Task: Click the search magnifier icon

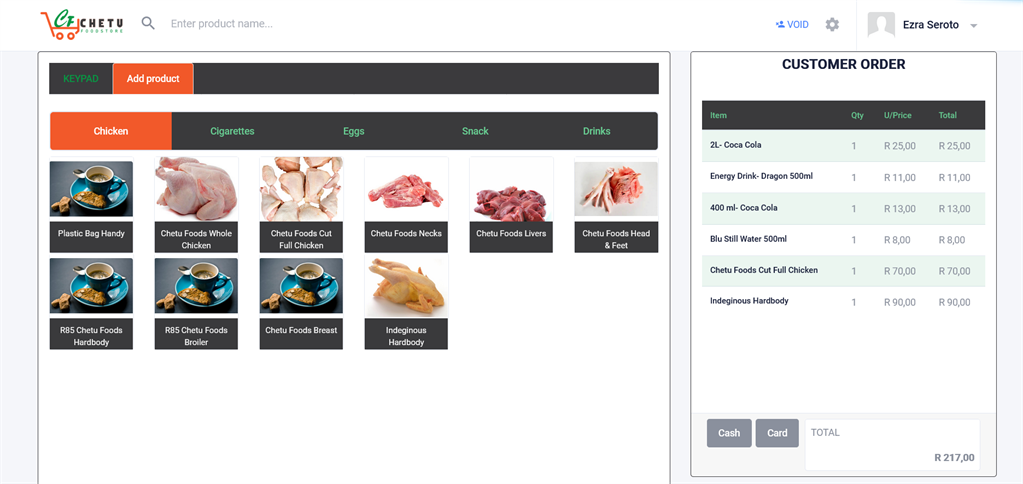Action: coord(149,23)
